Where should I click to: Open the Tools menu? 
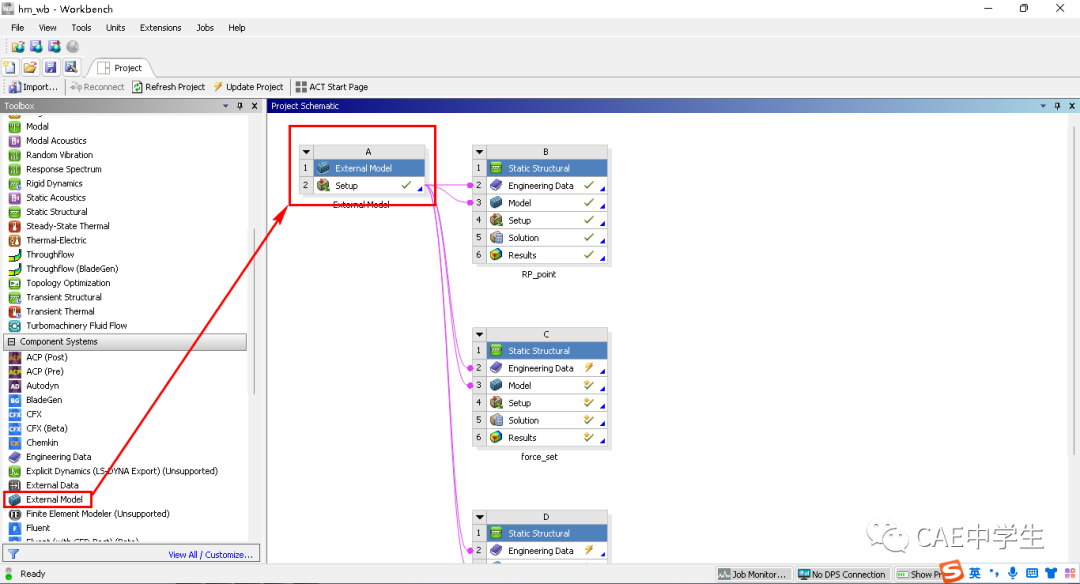click(81, 28)
